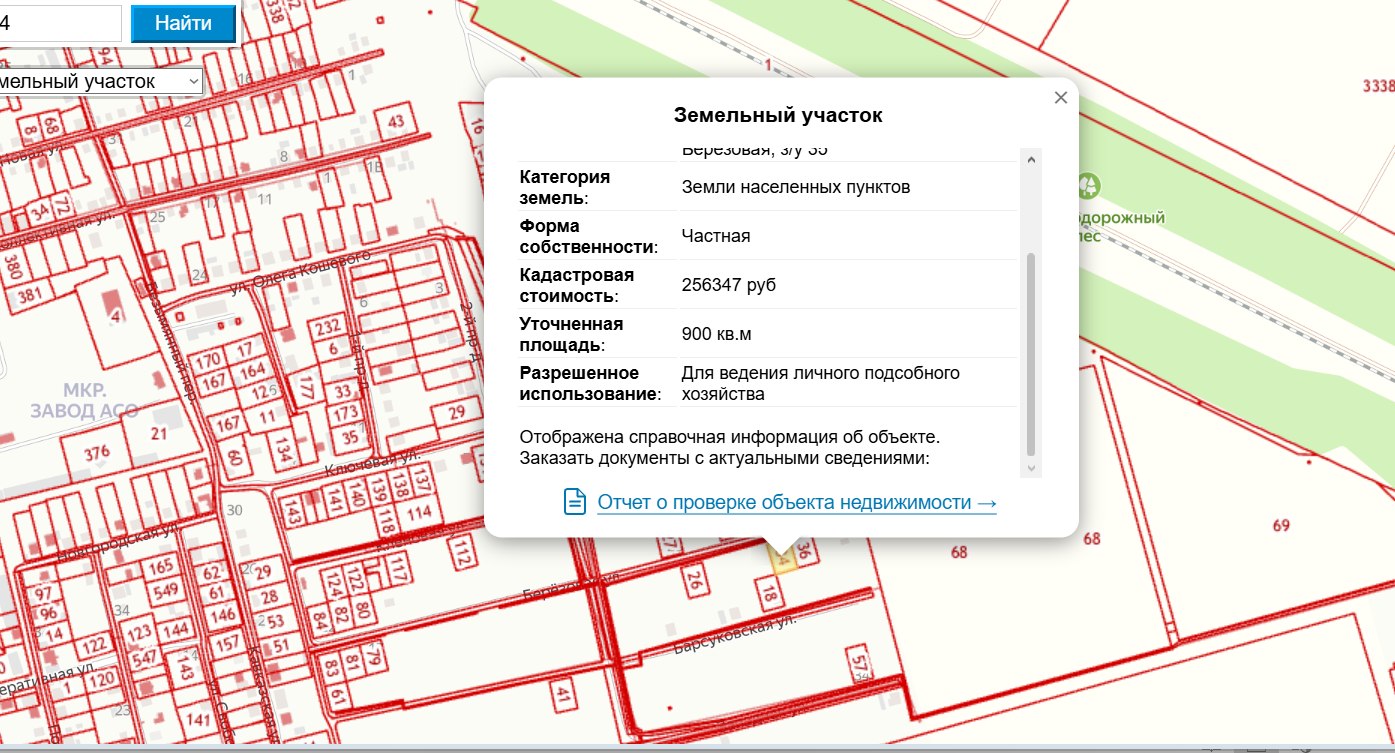Click the popup vertical scrollbar thumb
1395x753 pixels.
coord(1031,354)
